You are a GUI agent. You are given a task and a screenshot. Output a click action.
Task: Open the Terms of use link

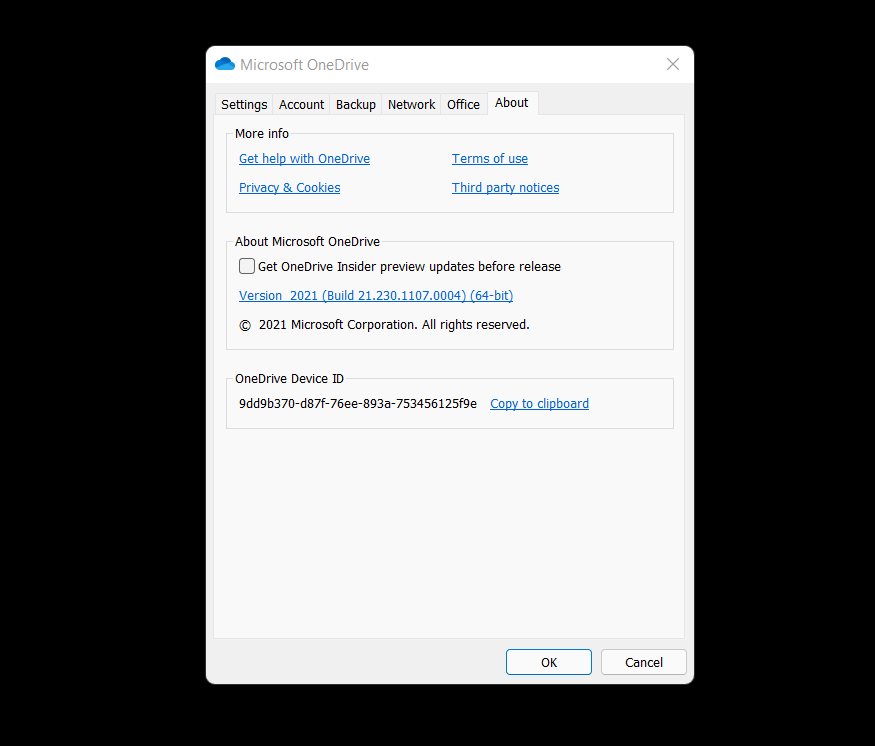[490, 158]
